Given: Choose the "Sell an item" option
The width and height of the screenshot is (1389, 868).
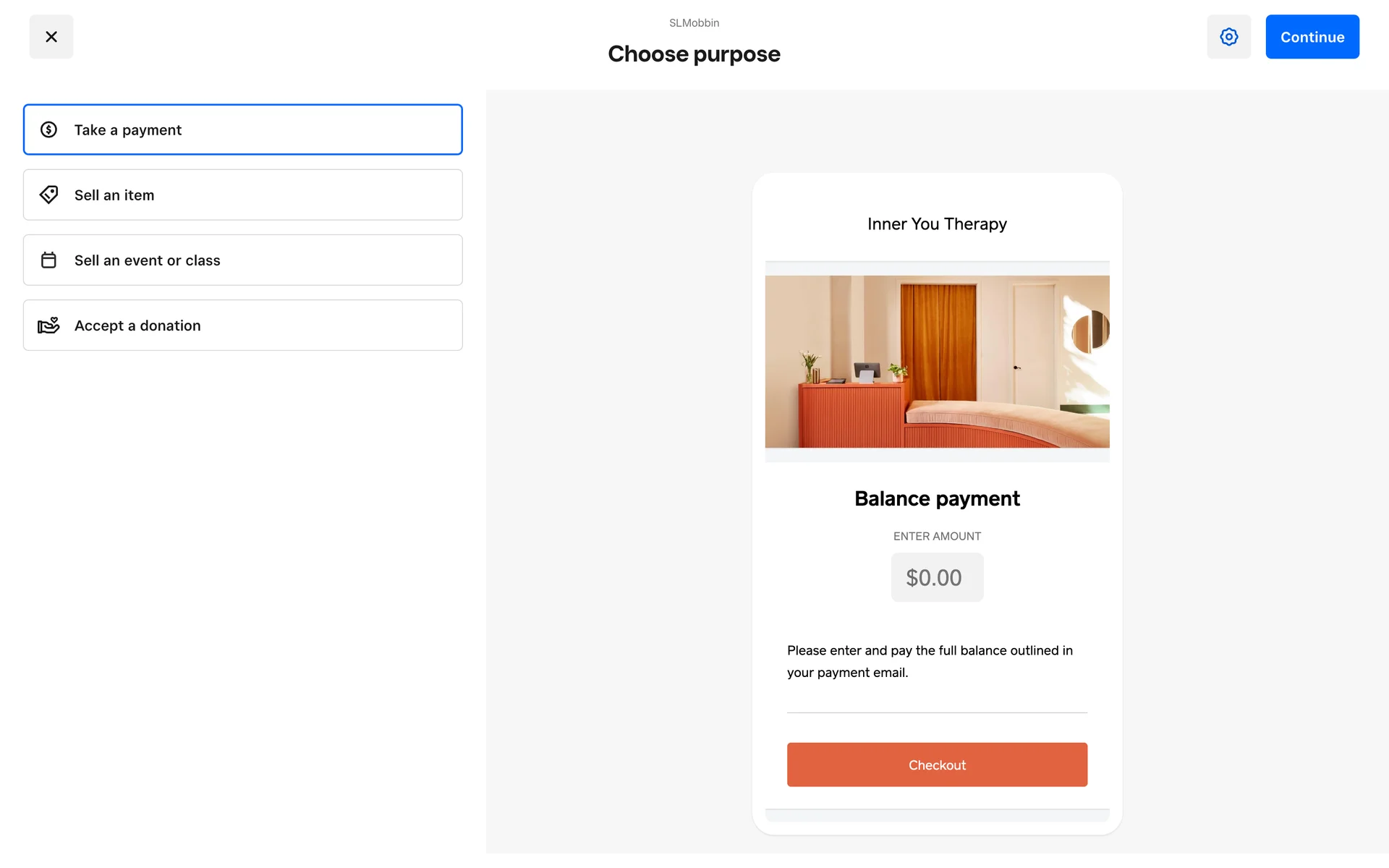Looking at the screenshot, I should (x=242, y=195).
